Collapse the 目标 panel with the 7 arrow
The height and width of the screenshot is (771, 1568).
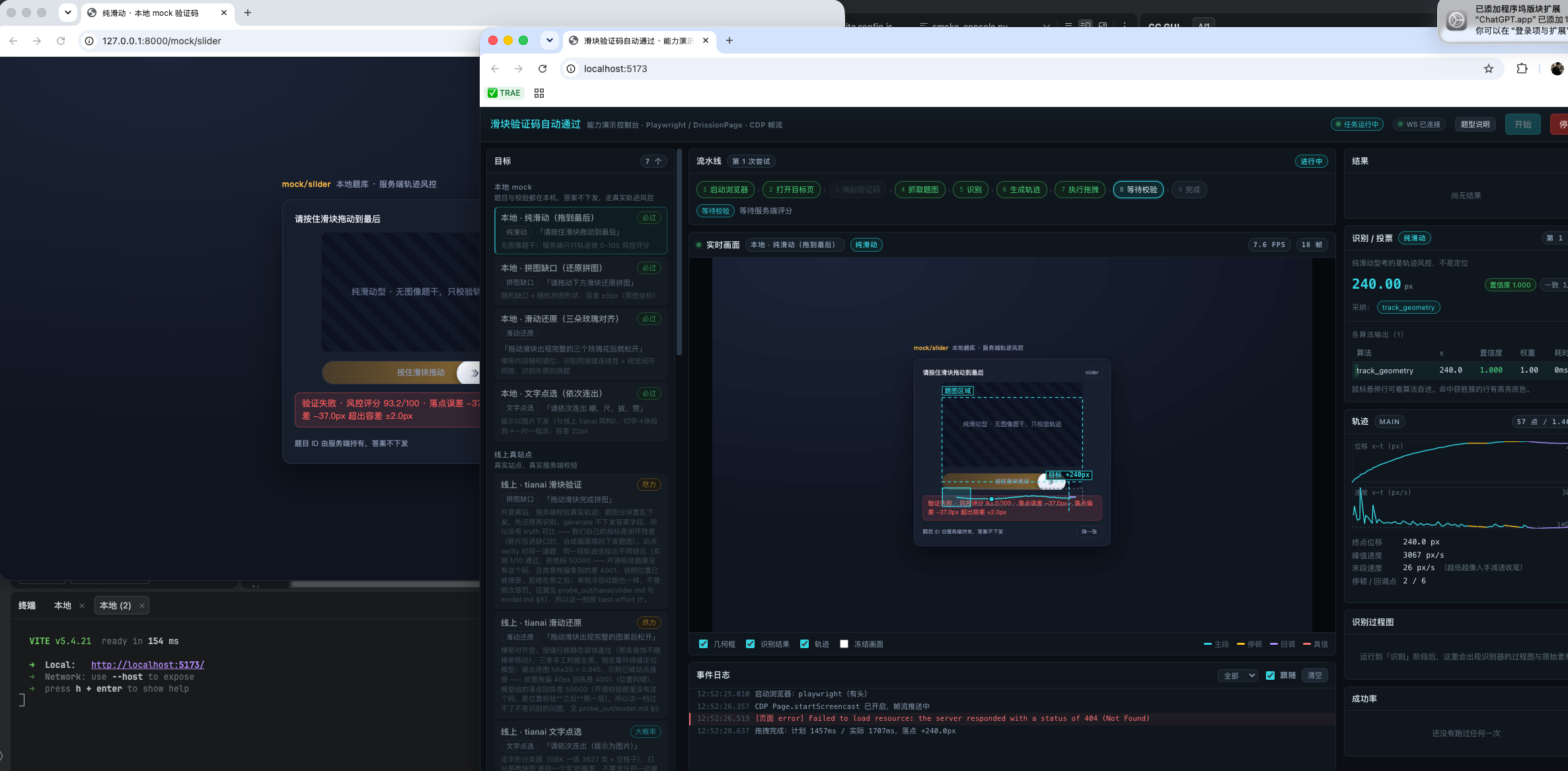coord(653,161)
